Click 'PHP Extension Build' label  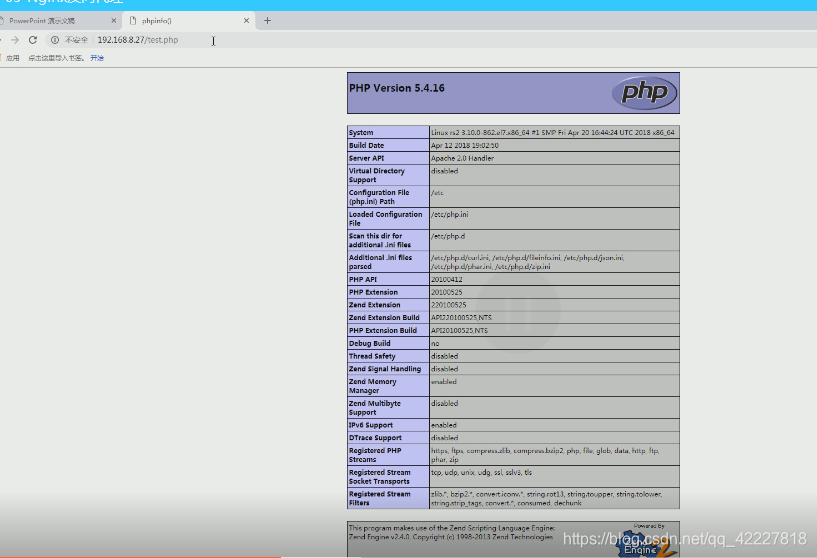[x=383, y=330]
